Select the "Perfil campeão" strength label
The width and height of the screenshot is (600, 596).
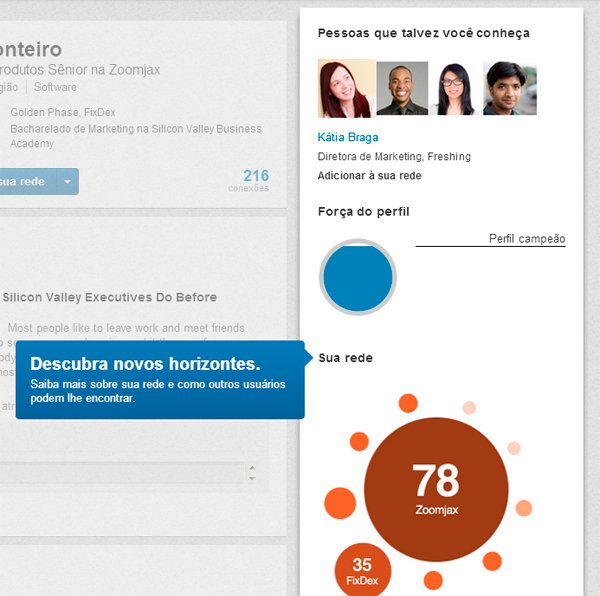[526, 239]
